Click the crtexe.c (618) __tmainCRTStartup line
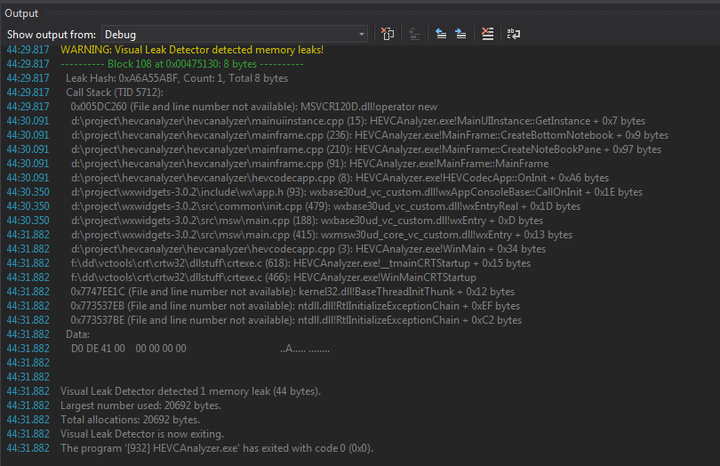The width and height of the screenshot is (720, 466). (x=301, y=263)
